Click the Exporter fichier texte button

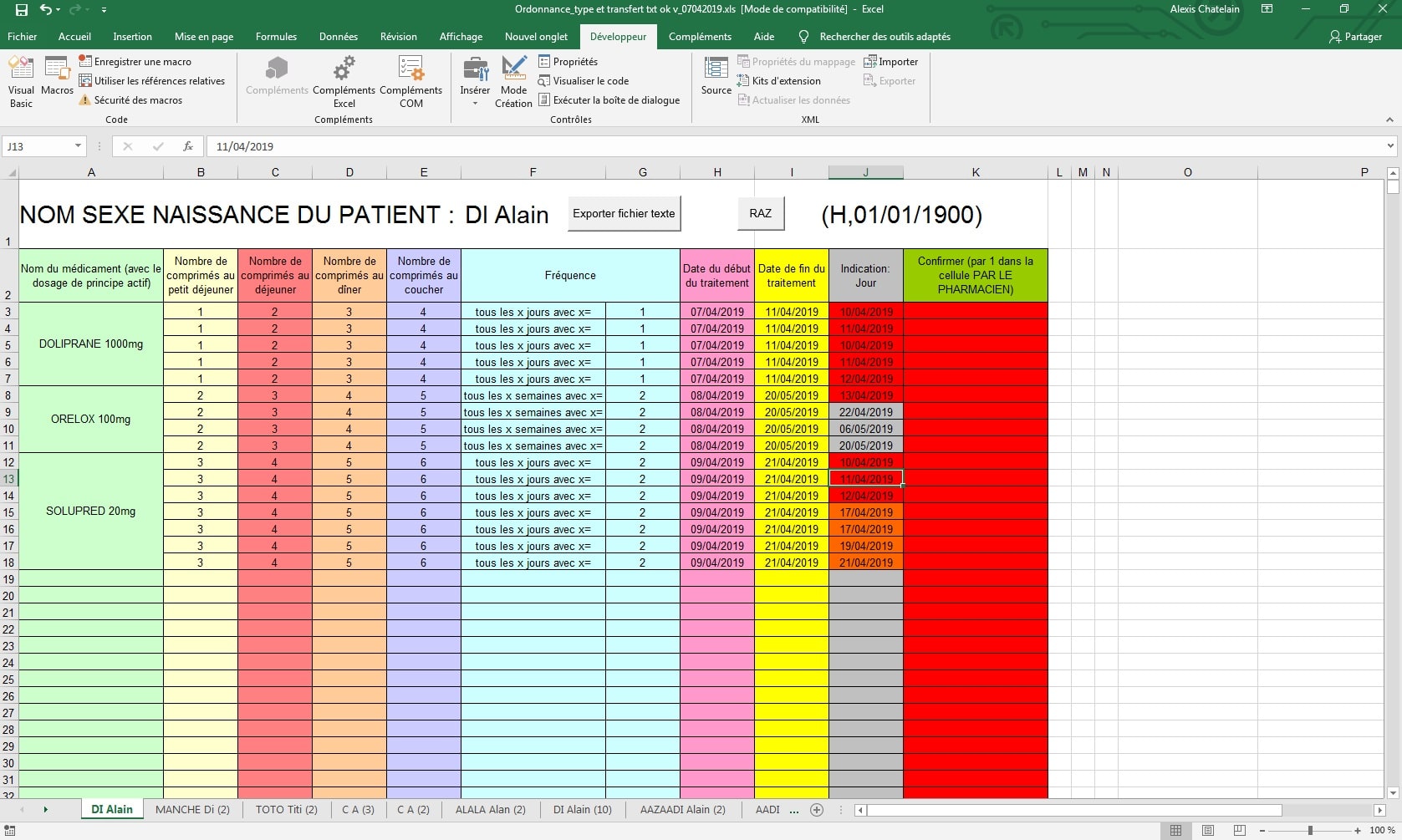(624, 214)
